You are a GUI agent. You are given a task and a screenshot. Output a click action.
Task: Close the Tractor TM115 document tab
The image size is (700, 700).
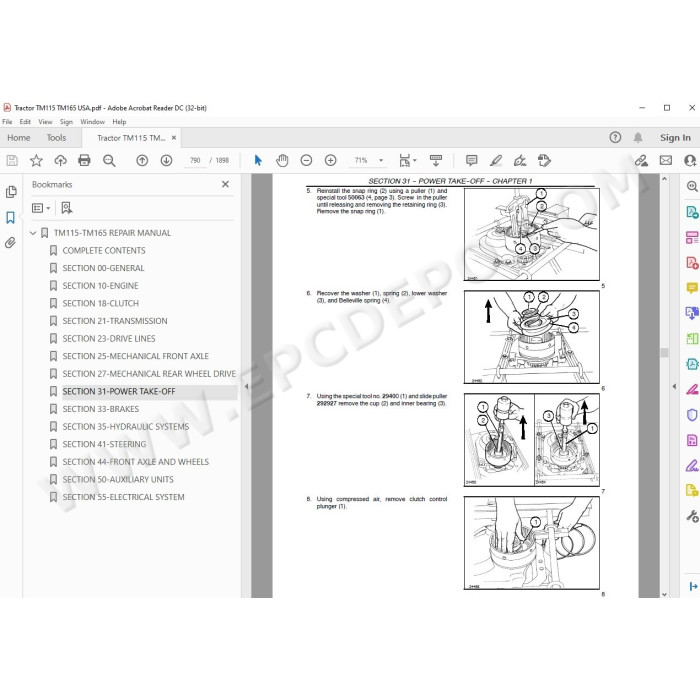click(174, 138)
